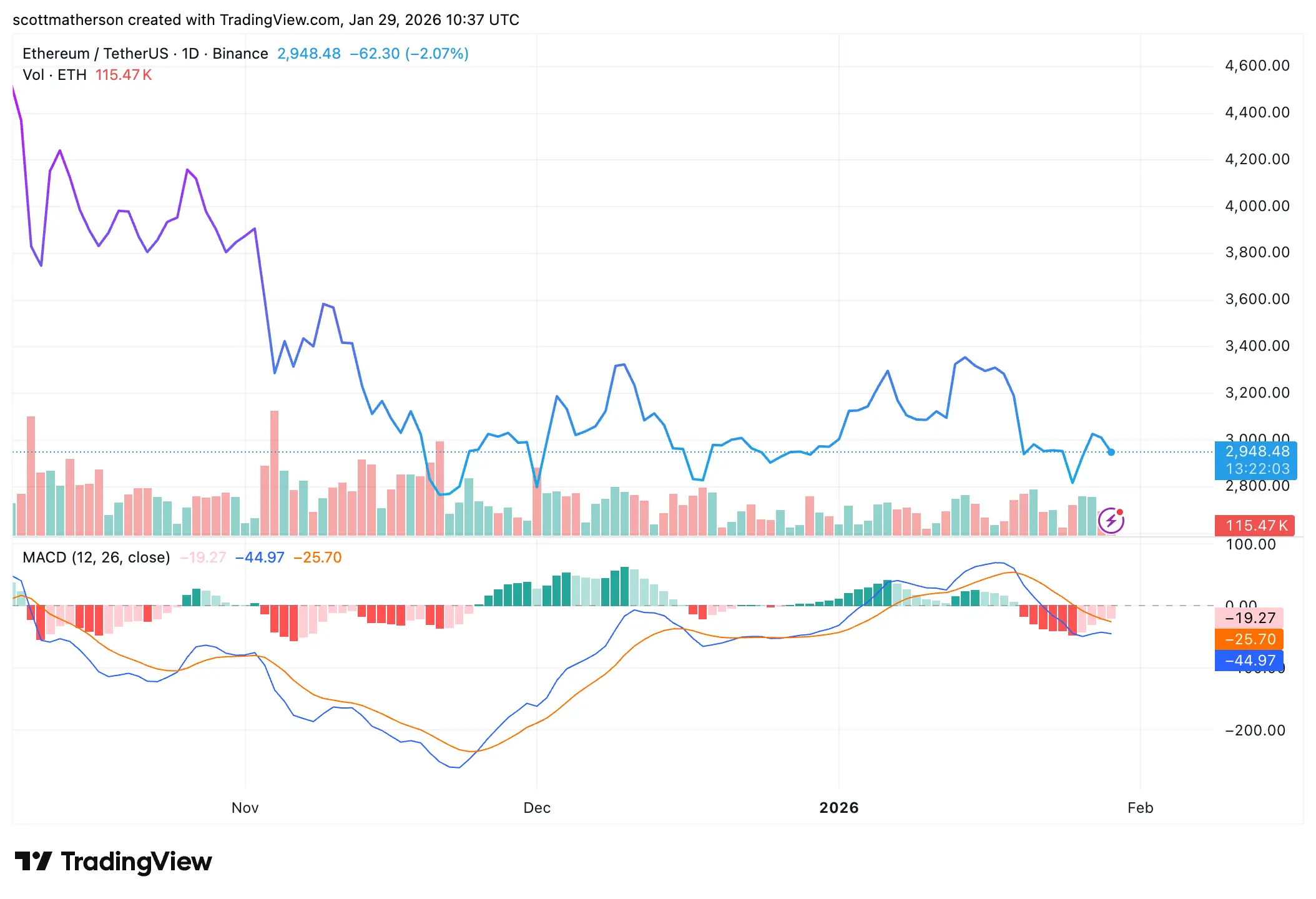This screenshot has width=1316, height=899.
Task: Click the red 115.47 K volume axis label
Action: pyautogui.click(x=1256, y=526)
